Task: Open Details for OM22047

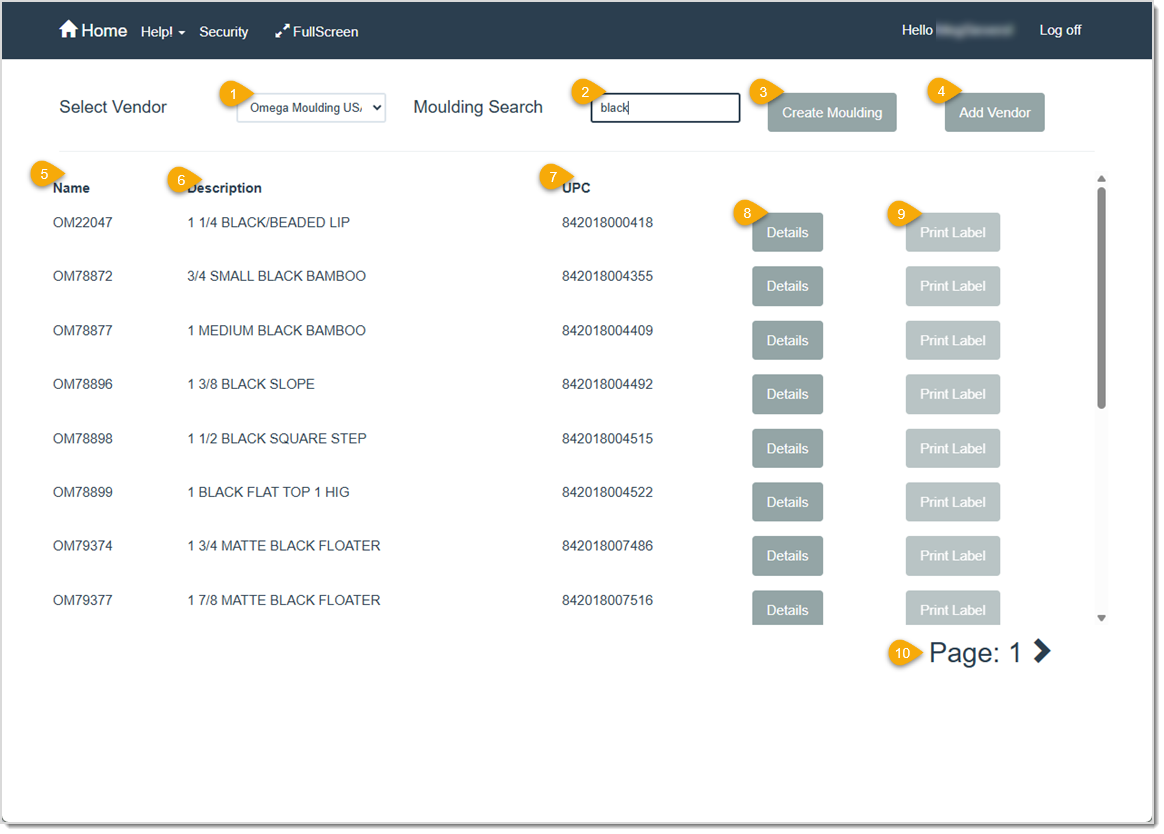Action: [x=787, y=232]
